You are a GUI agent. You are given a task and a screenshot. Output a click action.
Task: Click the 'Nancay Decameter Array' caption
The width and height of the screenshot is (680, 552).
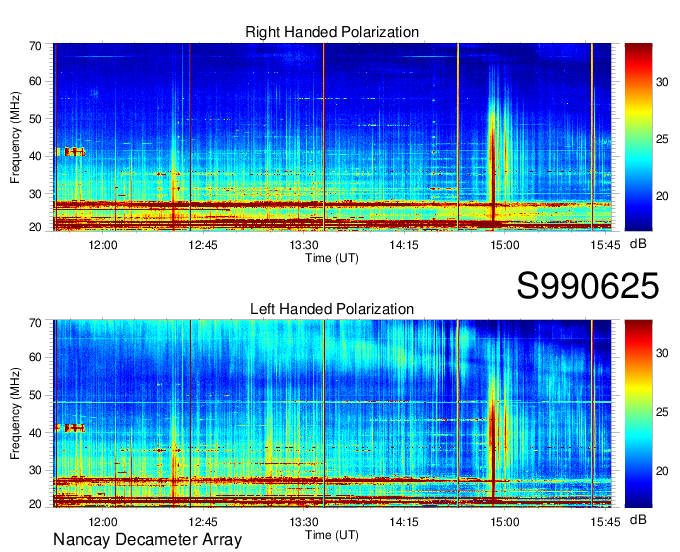147,540
